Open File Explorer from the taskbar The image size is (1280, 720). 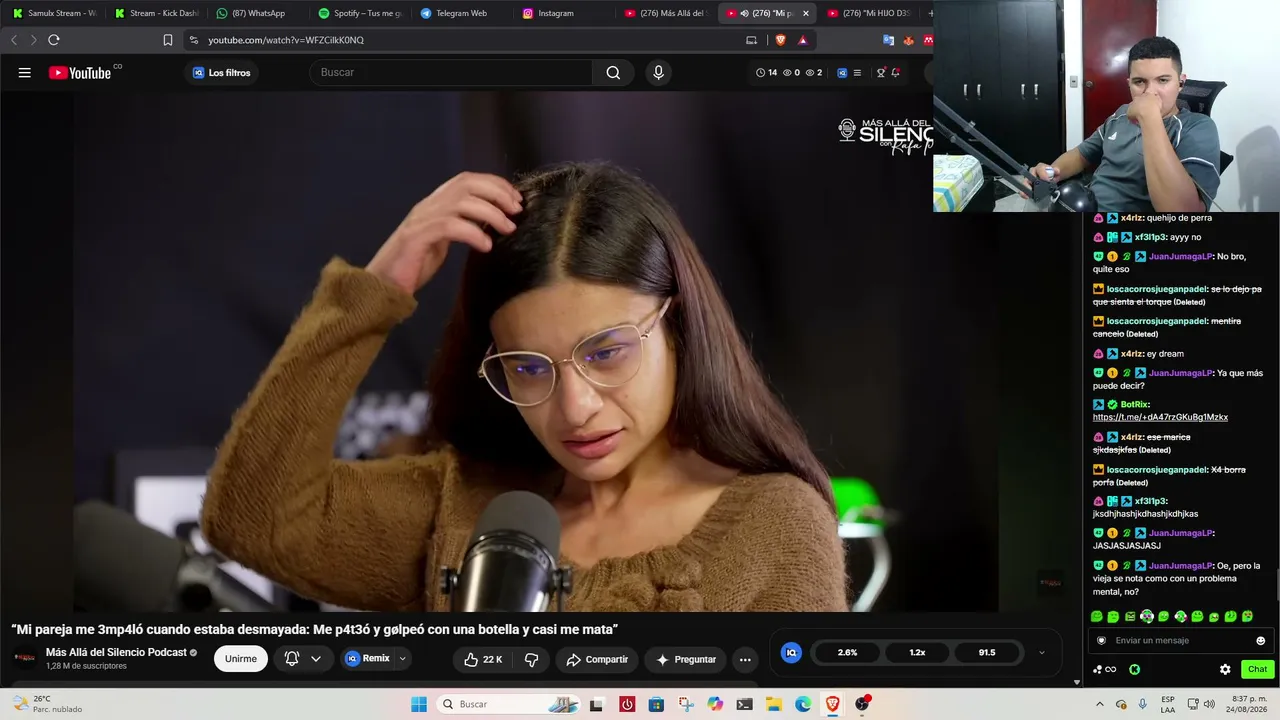tap(774, 704)
